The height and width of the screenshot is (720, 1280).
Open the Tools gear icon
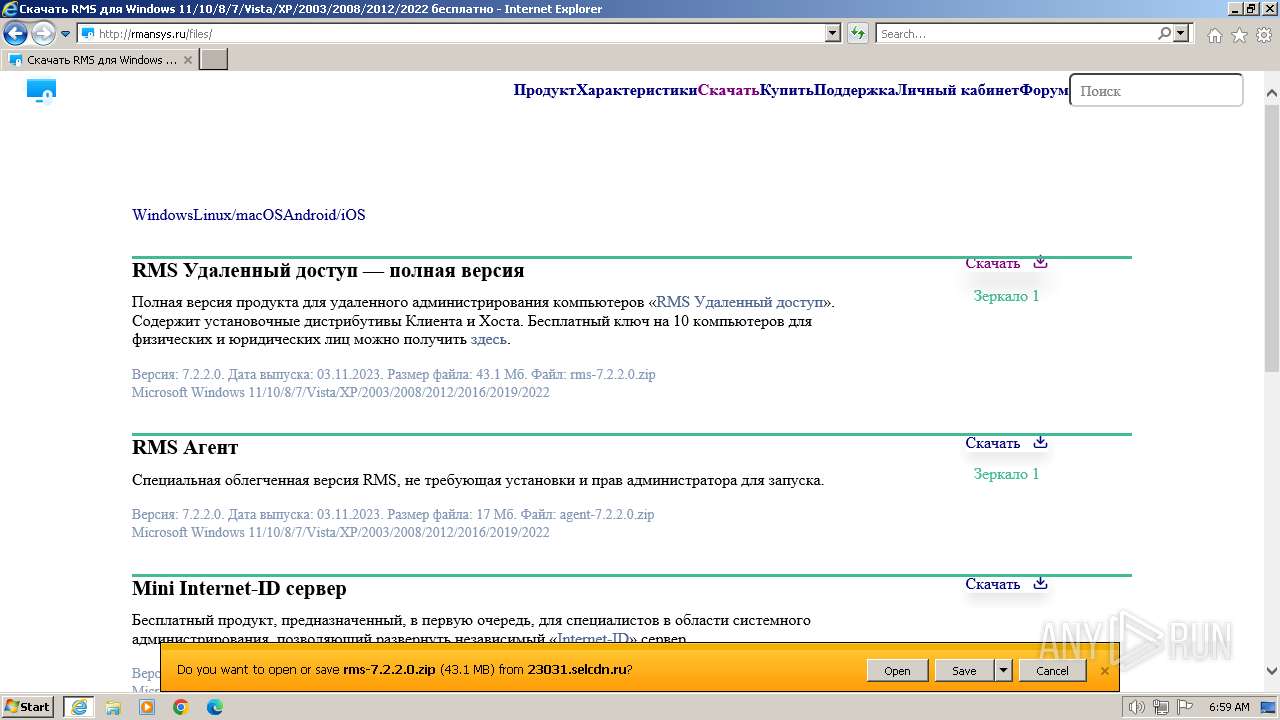point(1263,35)
